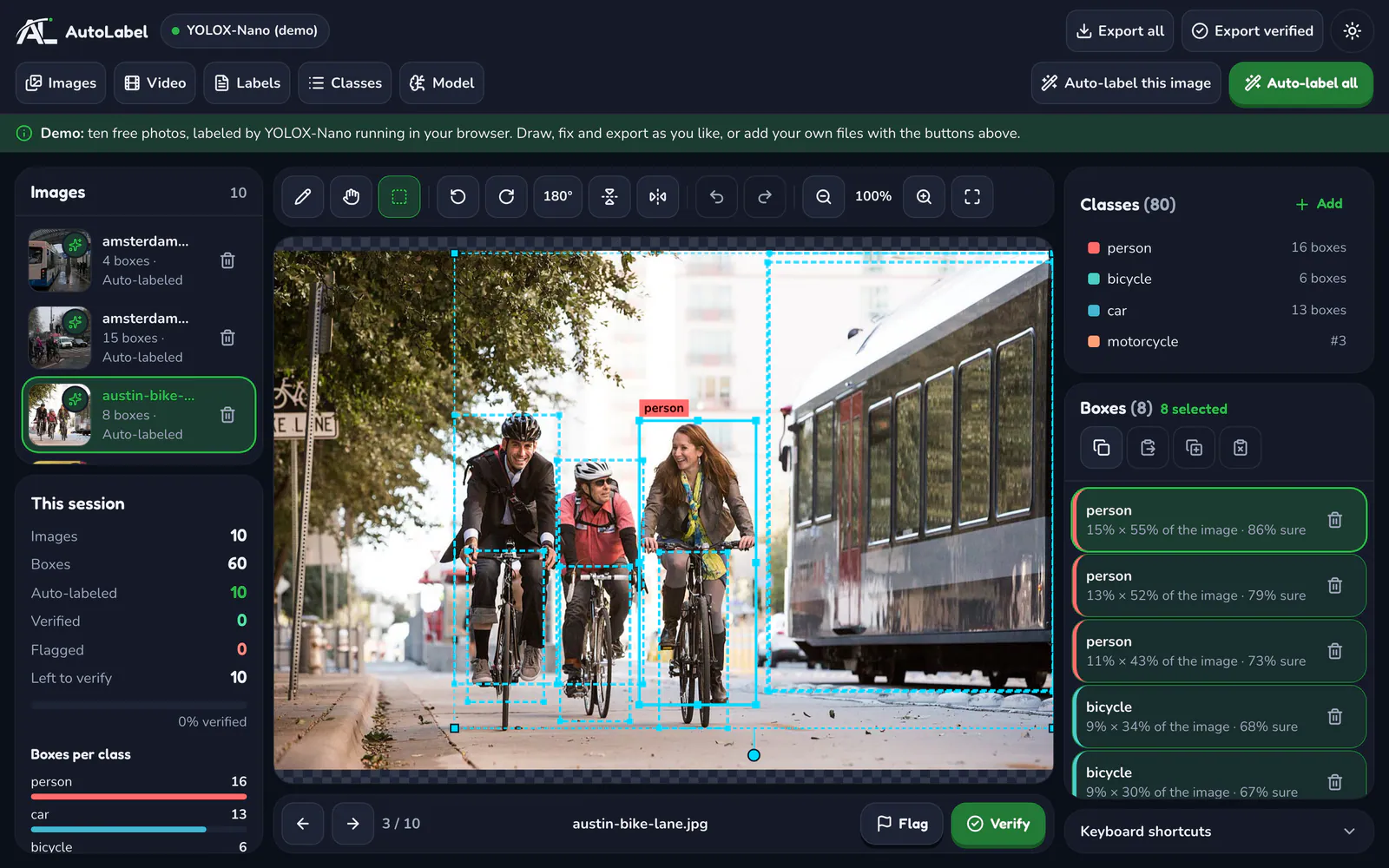Duplicate the selected boxes
Viewport: 1389px width, 868px height.
click(1195, 448)
